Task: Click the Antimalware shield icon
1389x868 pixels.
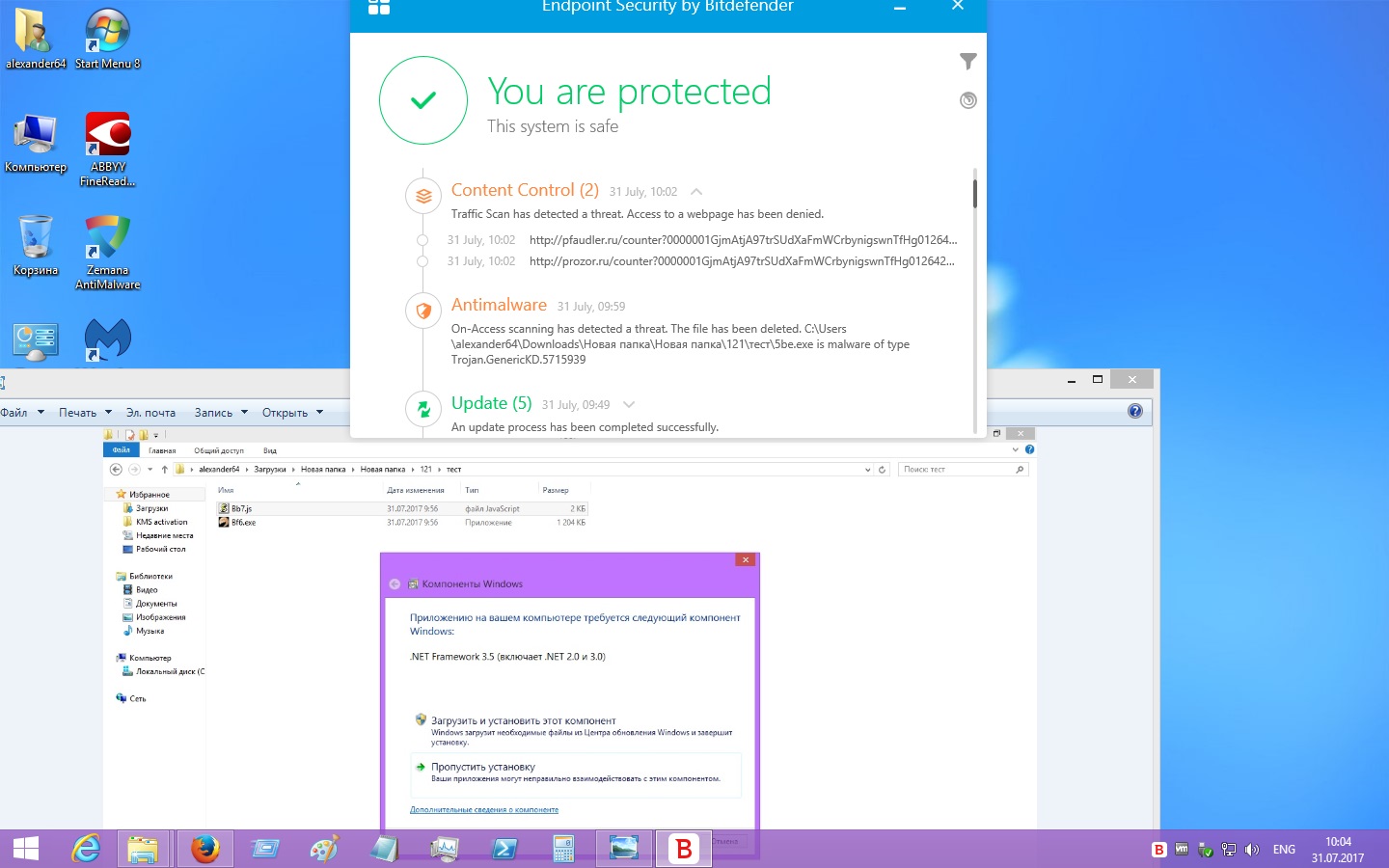Action: (423, 311)
